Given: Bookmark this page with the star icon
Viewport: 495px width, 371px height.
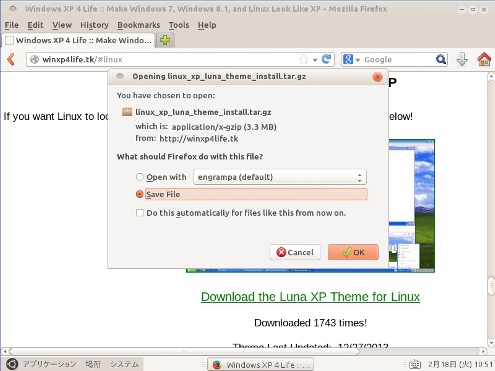Looking at the screenshot, I should 304,59.
